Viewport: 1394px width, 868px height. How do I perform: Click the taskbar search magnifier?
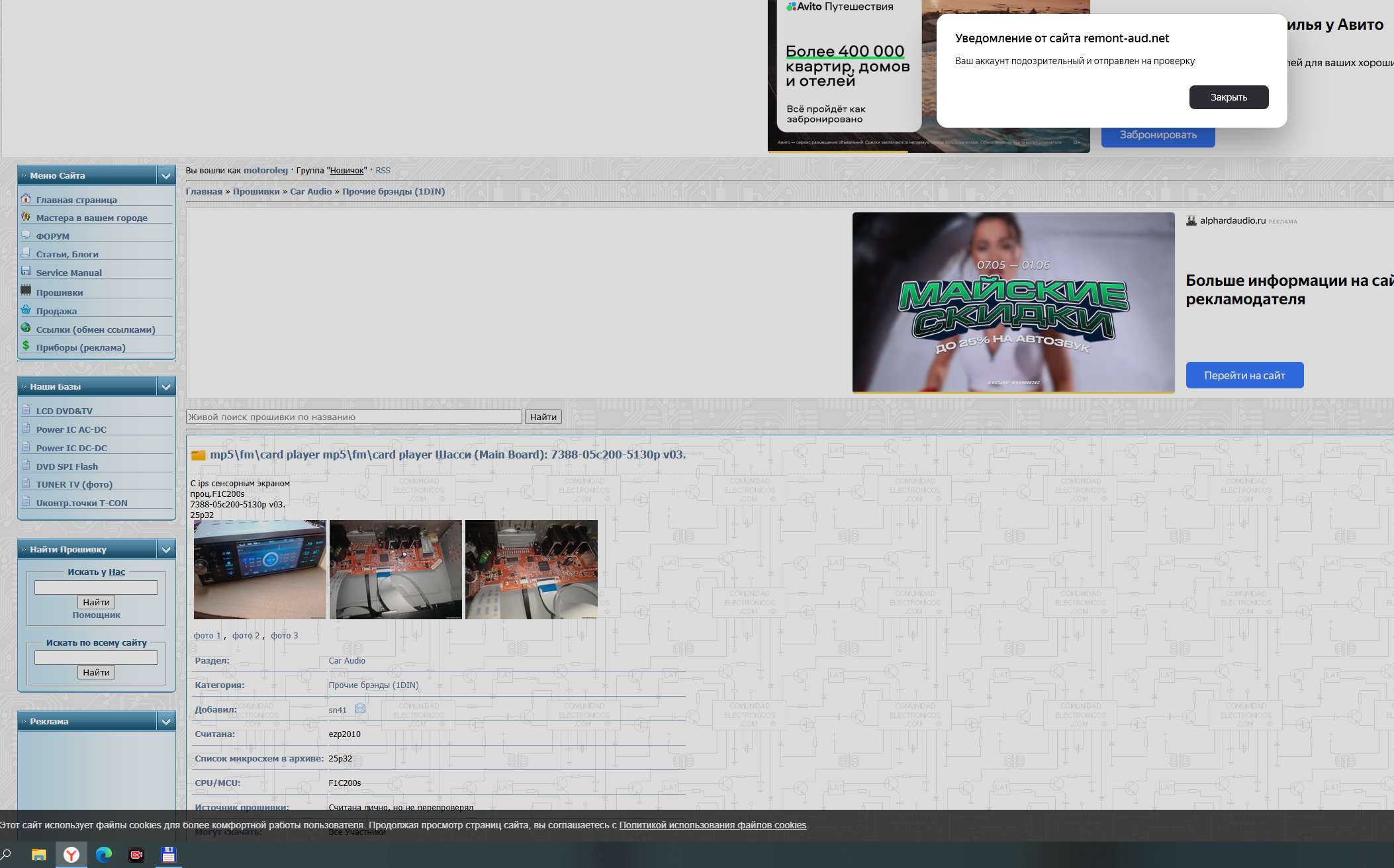click(x=6, y=854)
